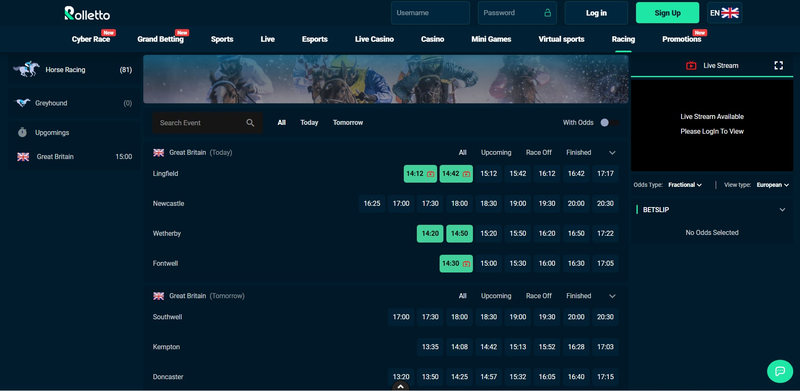Show Upcoming races in Today section
800x391 pixels.
pos(496,153)
